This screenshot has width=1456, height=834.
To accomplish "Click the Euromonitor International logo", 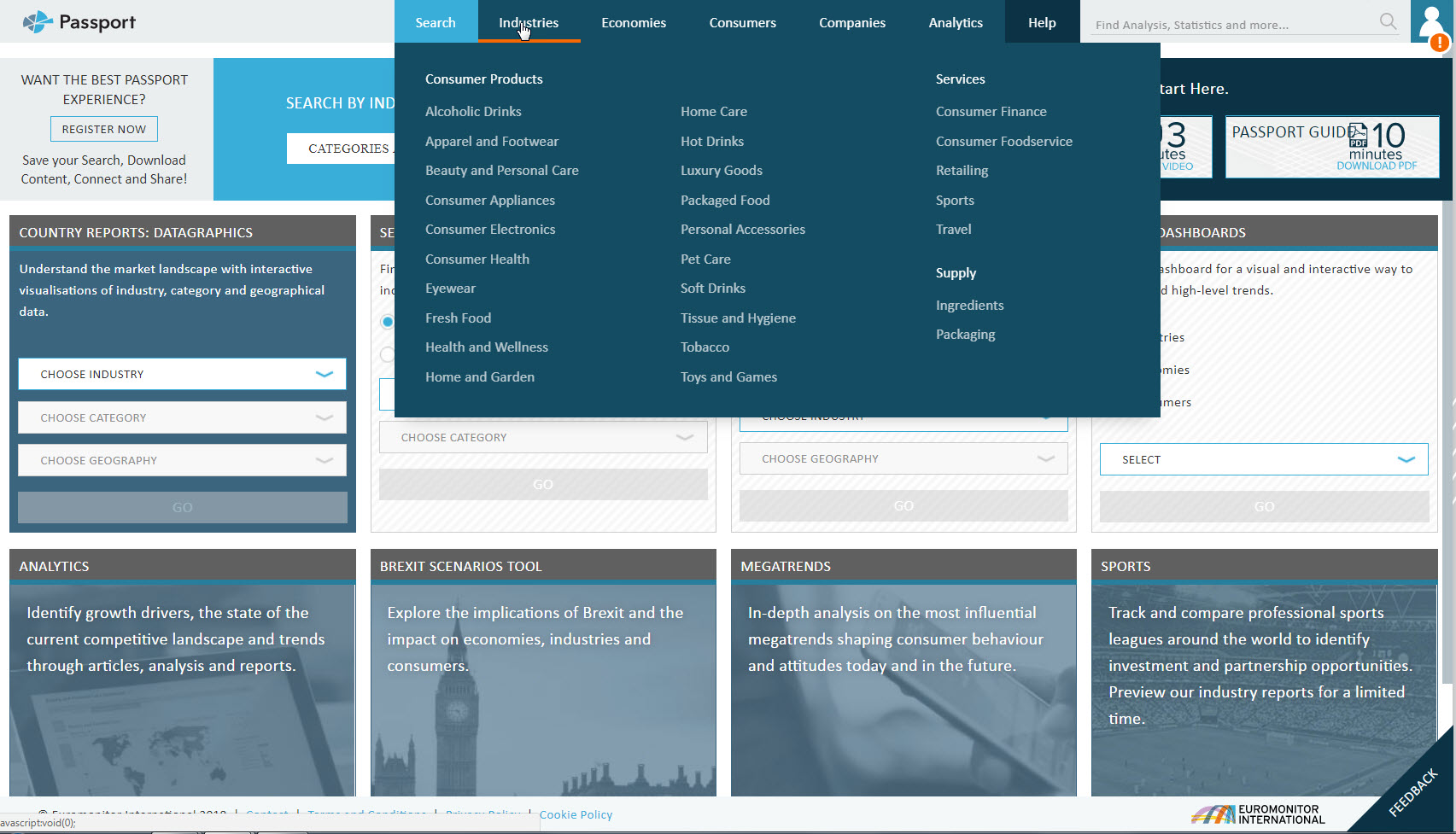I will tap(1258, 814).
